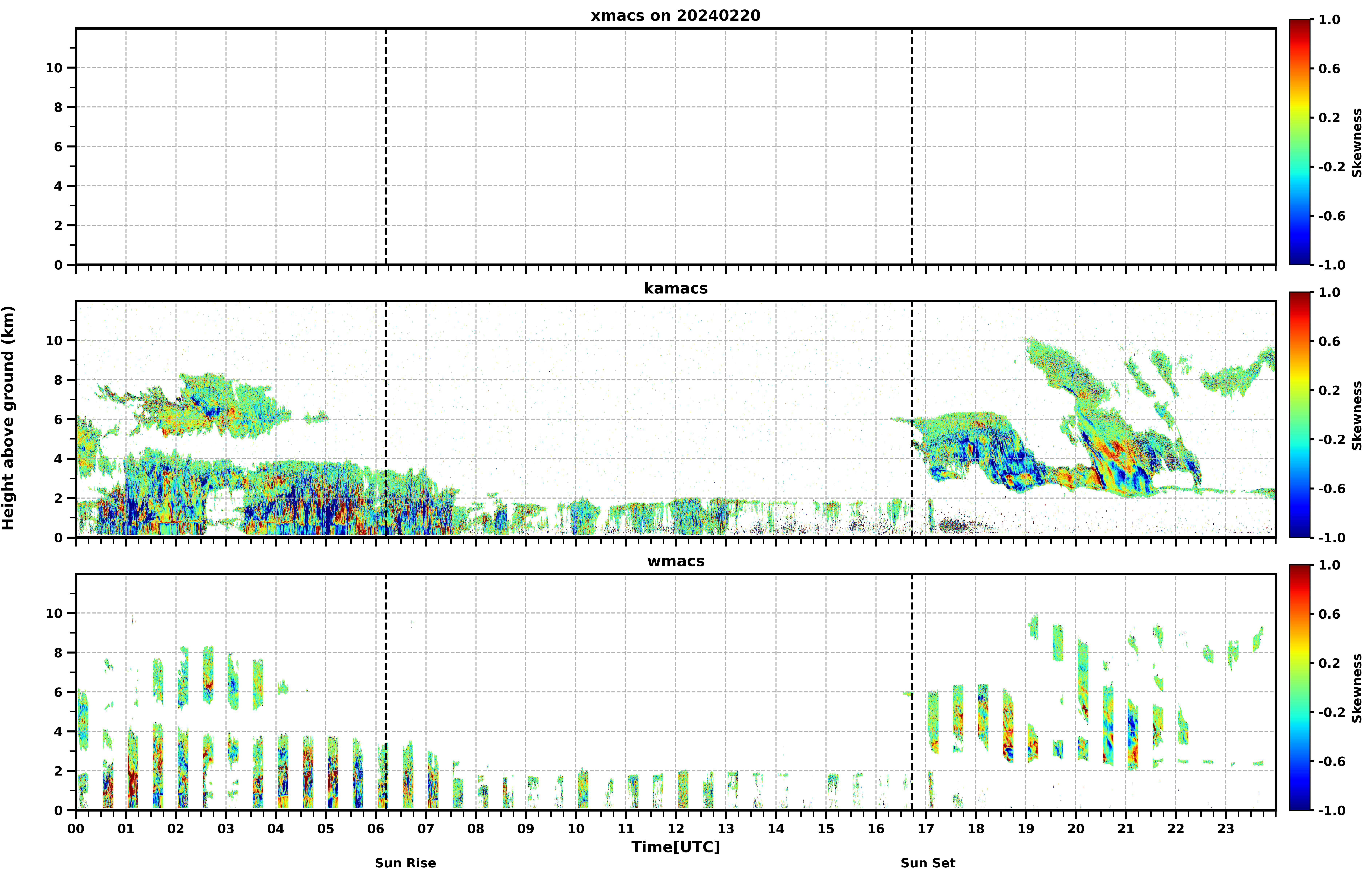
Task: Click the sunset dashed line in the xmacs panel
Action: [x=911, y=147]
